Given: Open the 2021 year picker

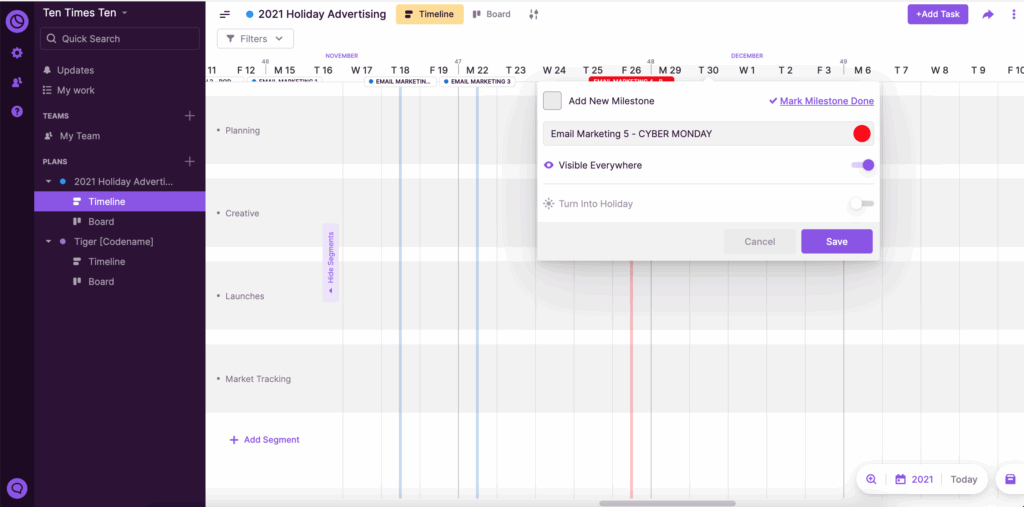Looking at the screenshot, I should click(914, 479).
